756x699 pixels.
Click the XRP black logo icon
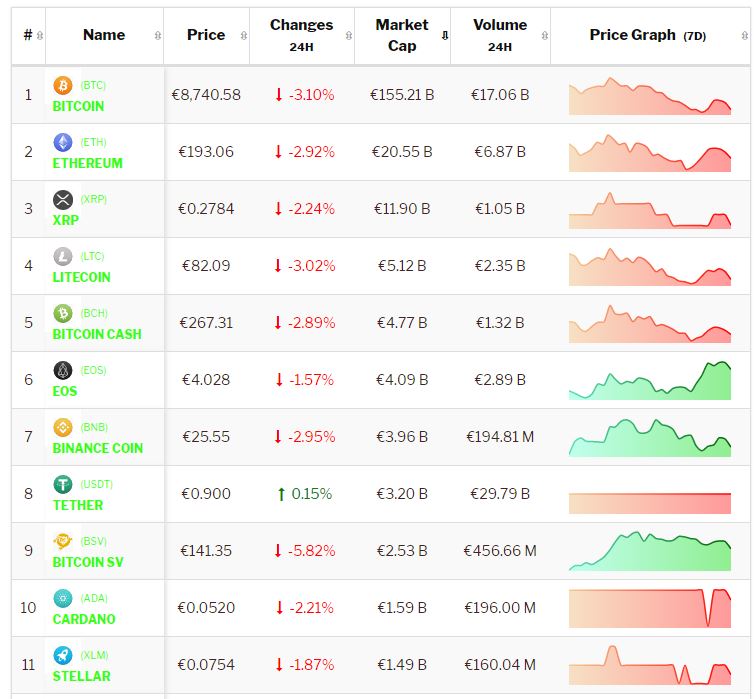pyautogui.click(x=63, y=200)
